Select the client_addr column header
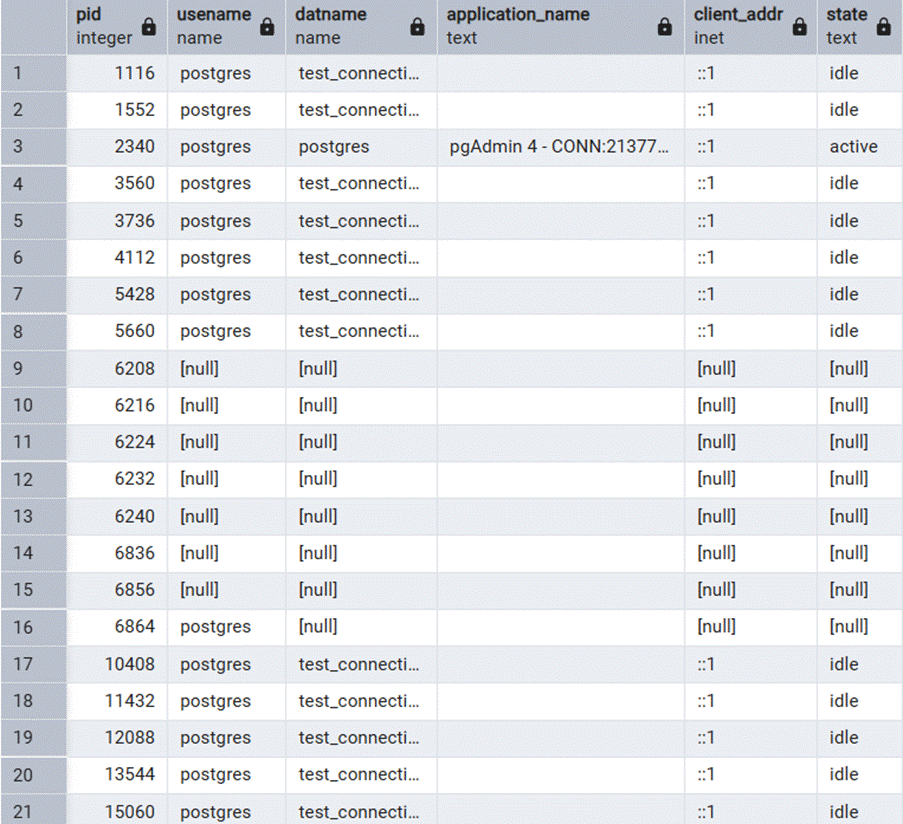Image resolution: width=903 pixels, height=824 pixels. (750, 27)
